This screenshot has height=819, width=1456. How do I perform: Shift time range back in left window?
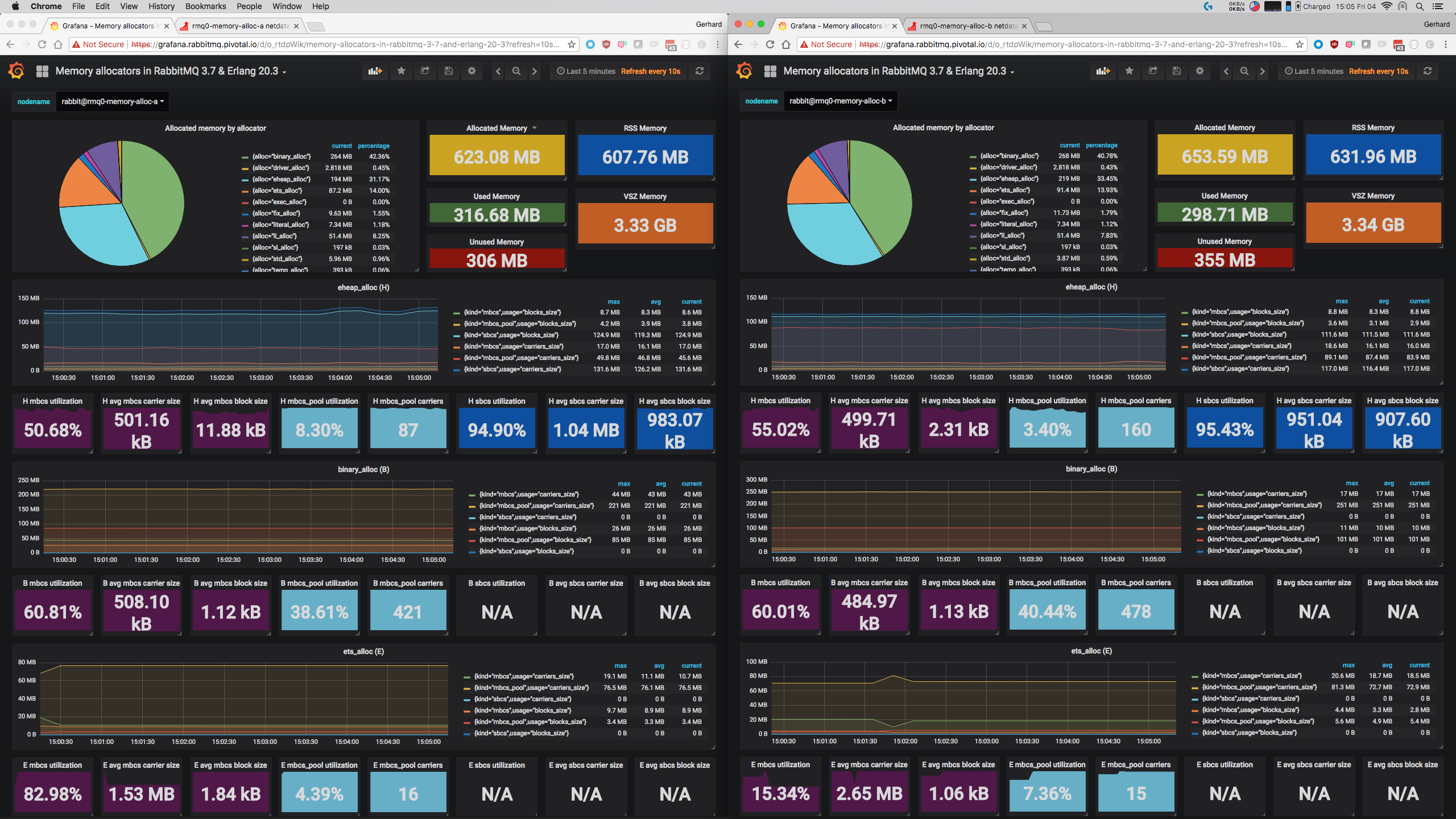(x=498, y=71)
